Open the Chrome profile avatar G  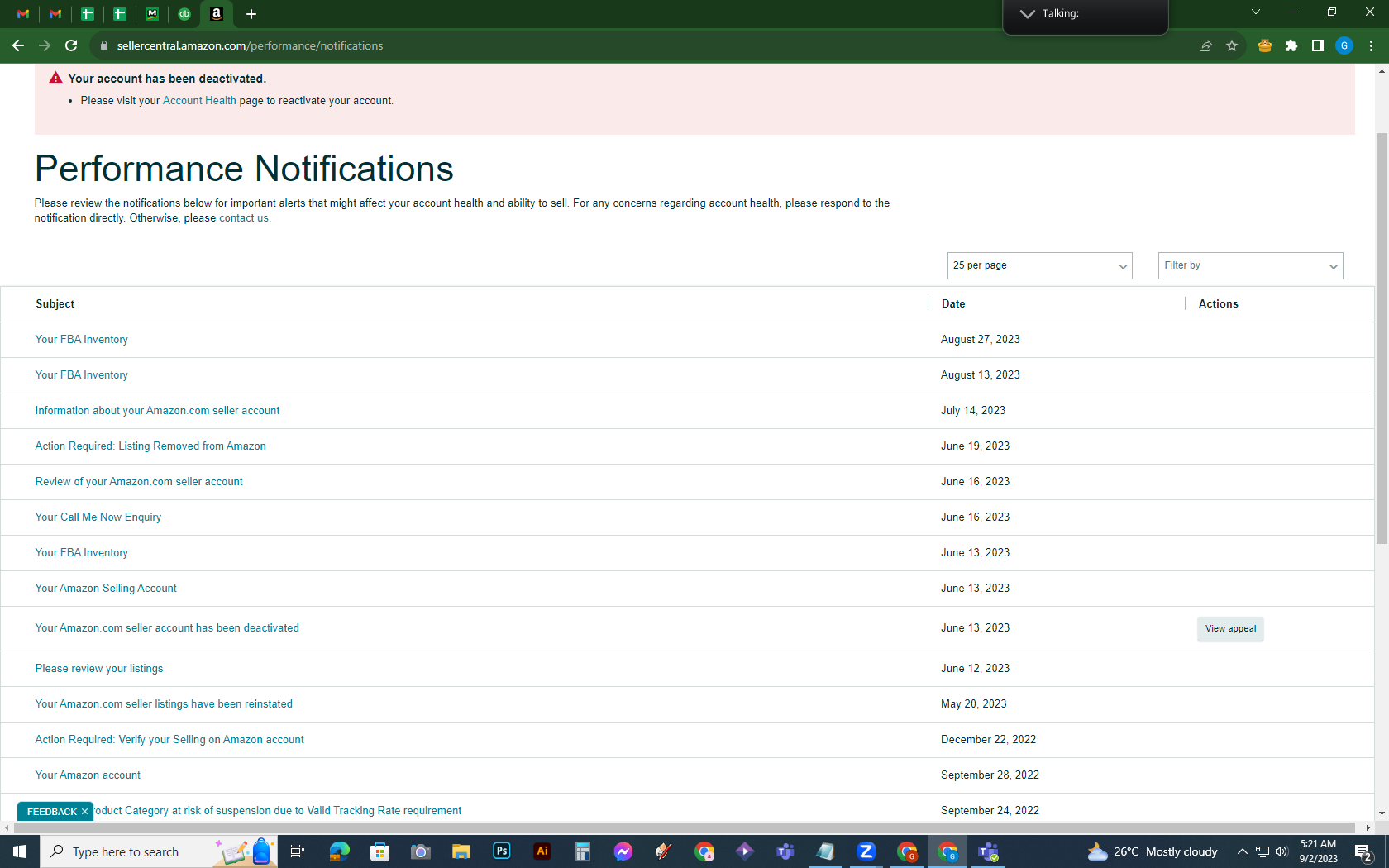pos(1344,45)
